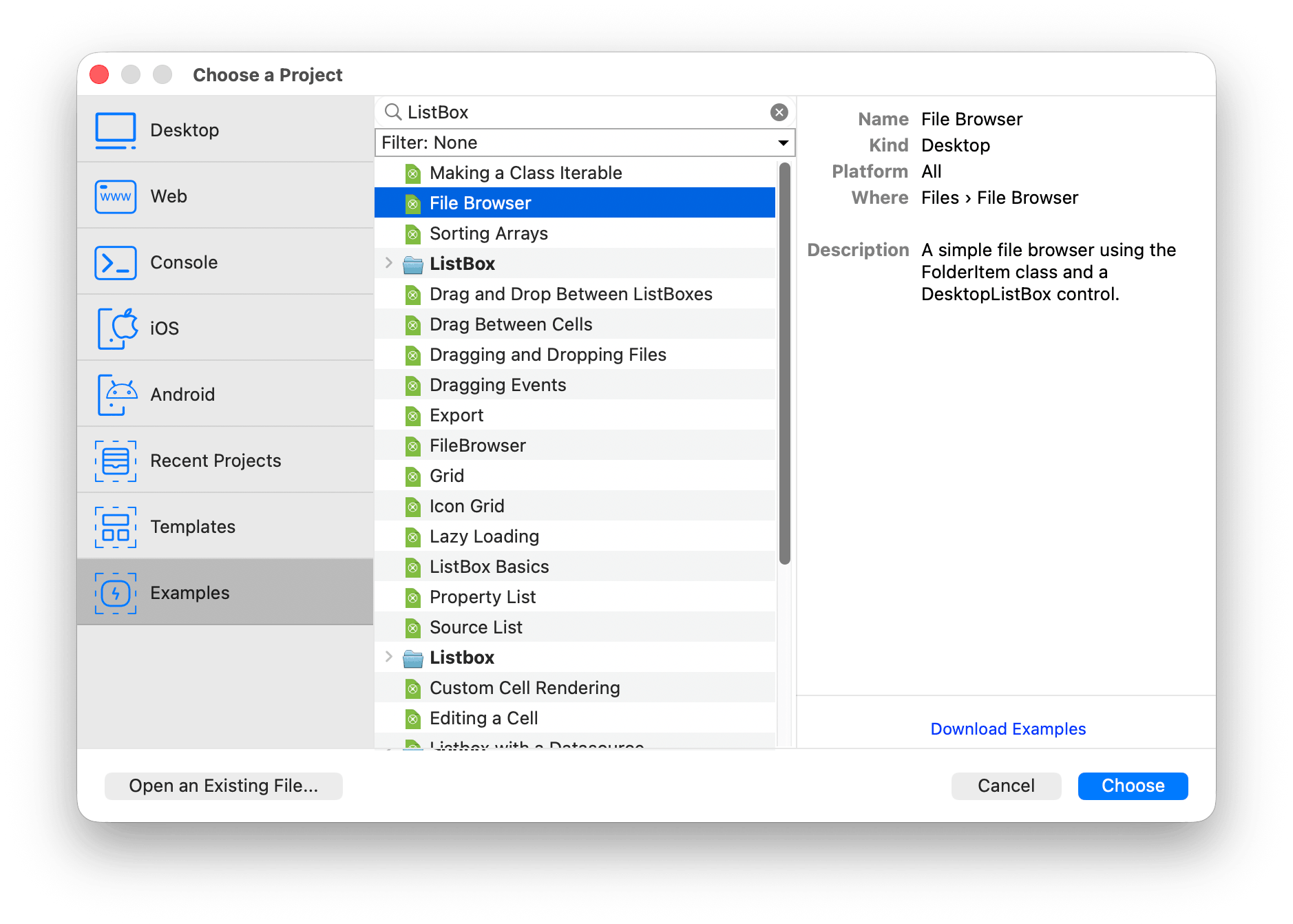Click the search magnifier icon

[392, 112]
